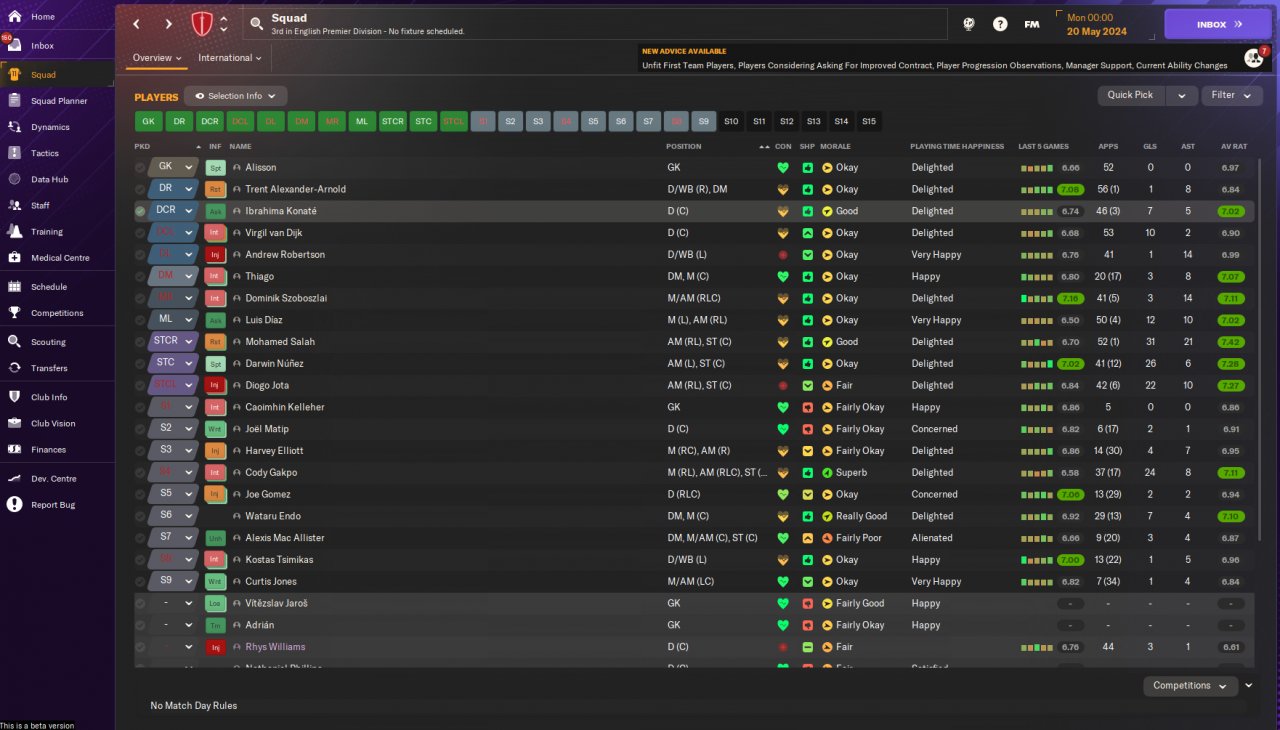The height and width of the screenshot is (730, 1280).
Task: Open the Overview tab menu
Action: pos(157,58)
